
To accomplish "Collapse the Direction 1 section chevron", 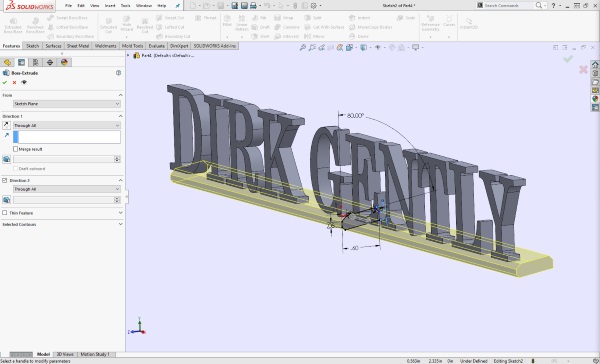I will (121, 116).
